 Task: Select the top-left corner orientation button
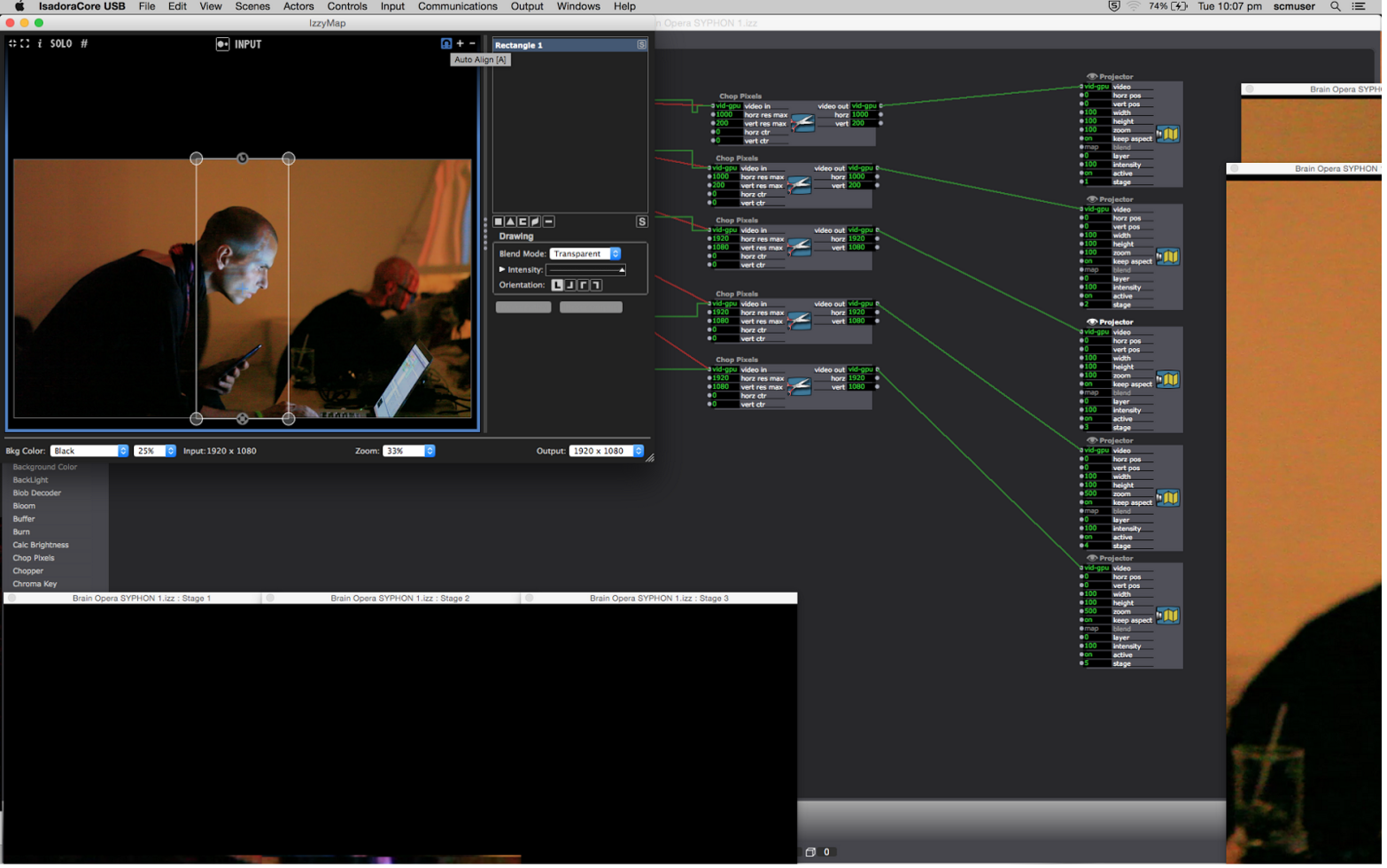pyautogui.click(x=583, y=285)
